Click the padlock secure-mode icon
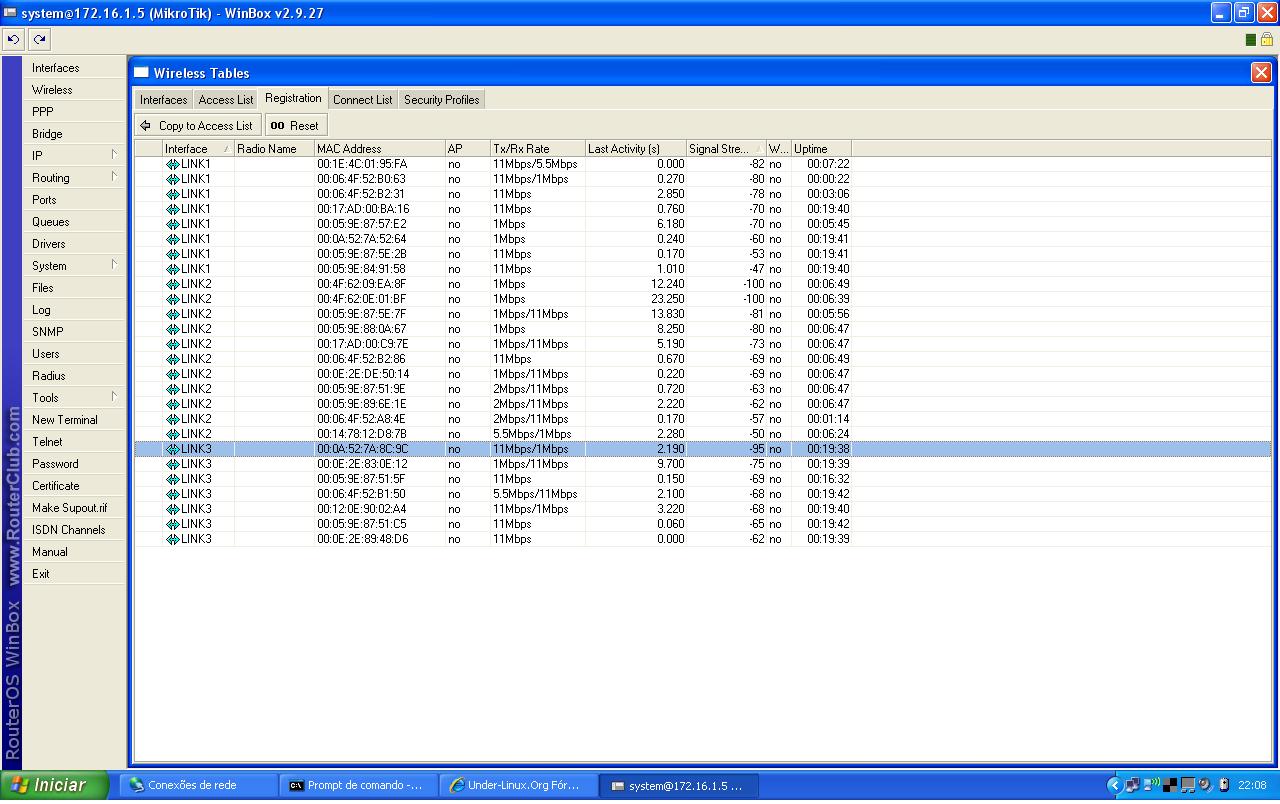 tap(1266, 40)
